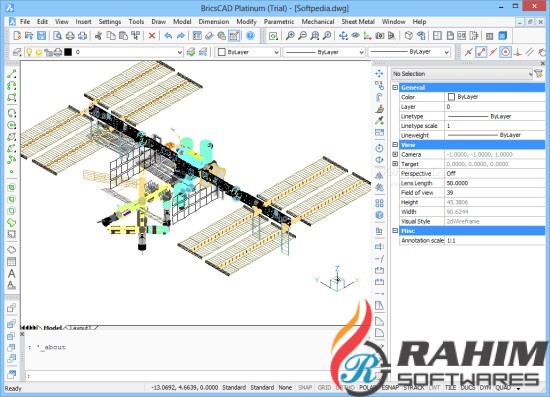
Task: Click the Undo arrow icon
Action: pos(168,35)
